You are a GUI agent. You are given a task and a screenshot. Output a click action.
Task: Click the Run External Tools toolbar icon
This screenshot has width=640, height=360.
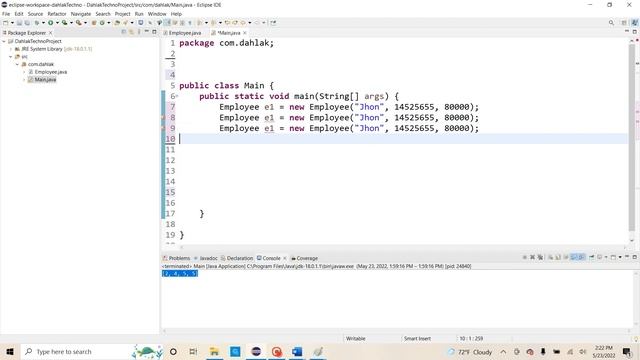(78, 23)
